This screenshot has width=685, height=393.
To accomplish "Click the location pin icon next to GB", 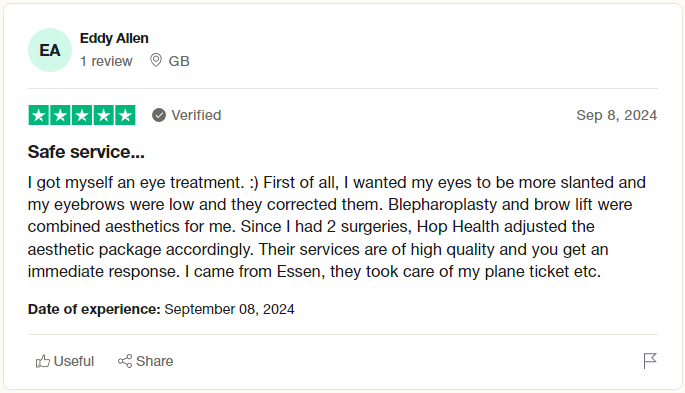I will point(156,60).
